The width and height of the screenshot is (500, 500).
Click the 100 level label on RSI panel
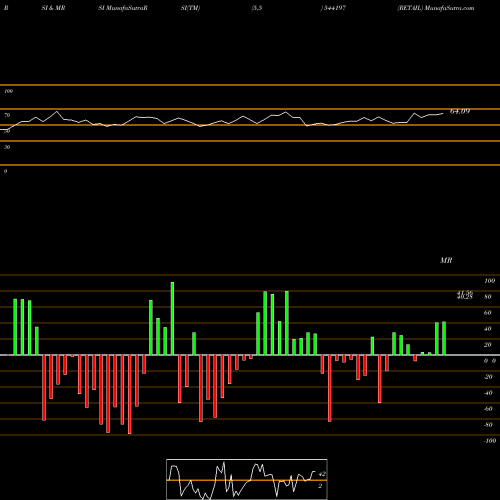(x=8, y=91)
